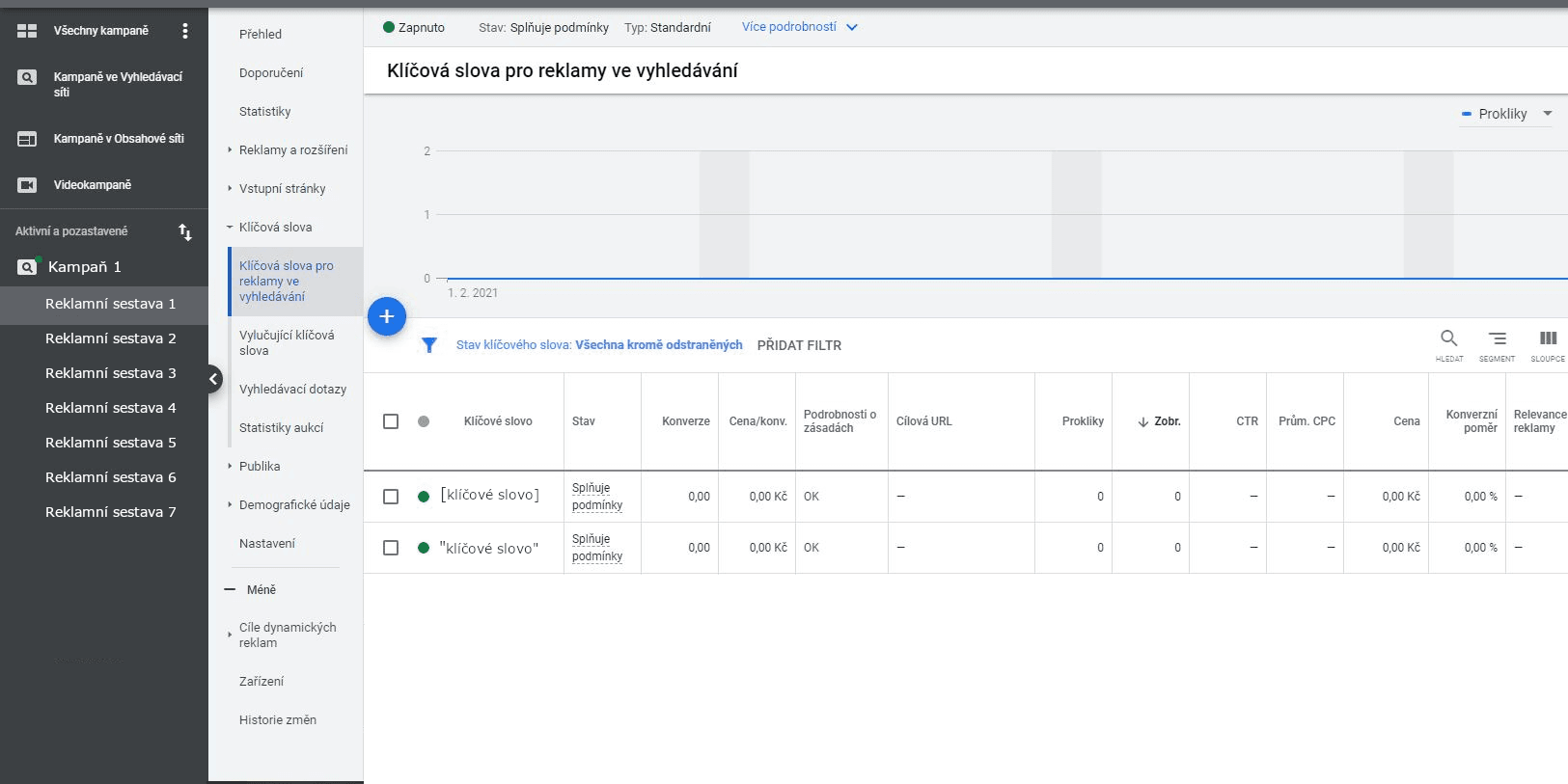Screen dimensions: 1568x784
Task: Check the box for [klíčové slovo] row
Action: point(391,497)
